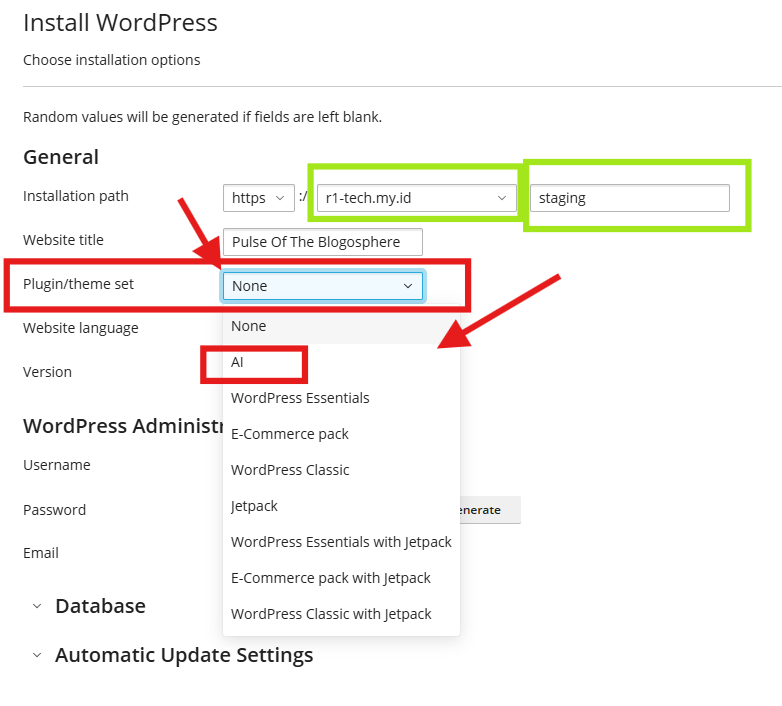Choose WordPress Essentials option
Screen dimensions: 782x706
click(x=341, y=398)
